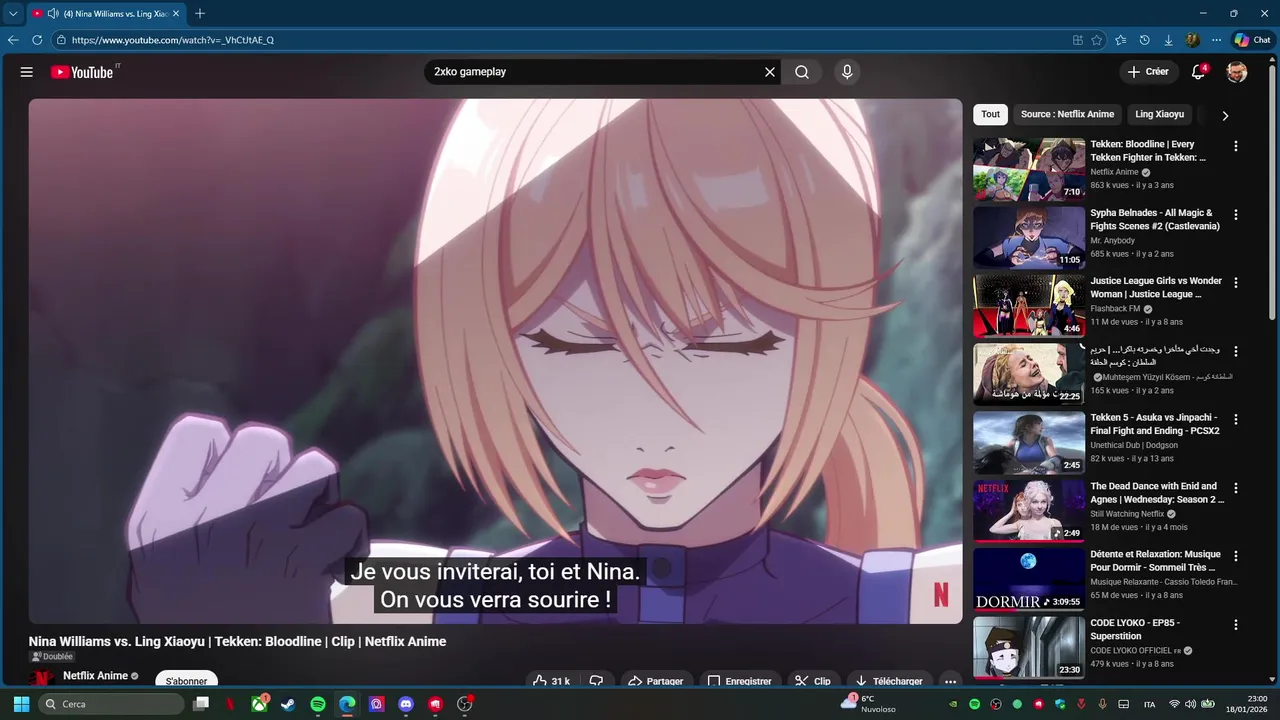Open options for CODE LYOKO EP85 video
Viewport: 1280px width, 720px height.
(x=1235, y=624)
